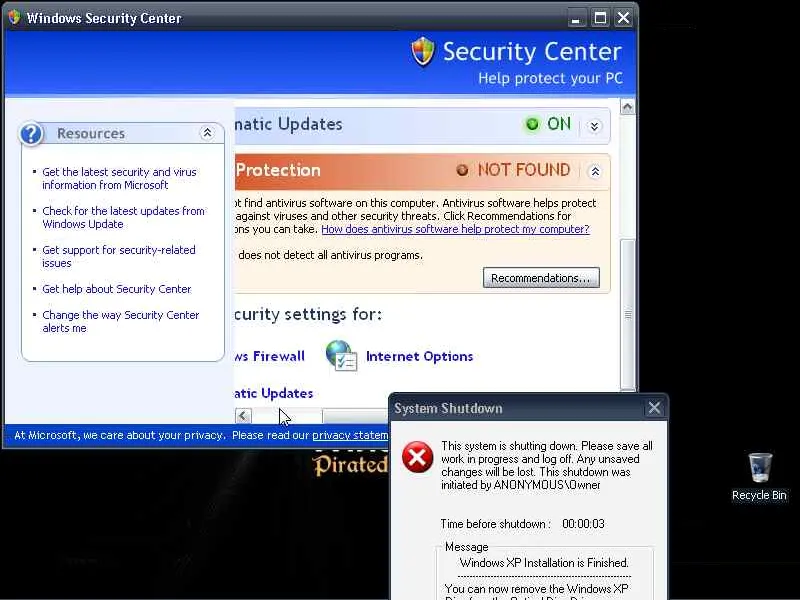Open the privacy statement link
800x600 pixels.
click(350, 435)
